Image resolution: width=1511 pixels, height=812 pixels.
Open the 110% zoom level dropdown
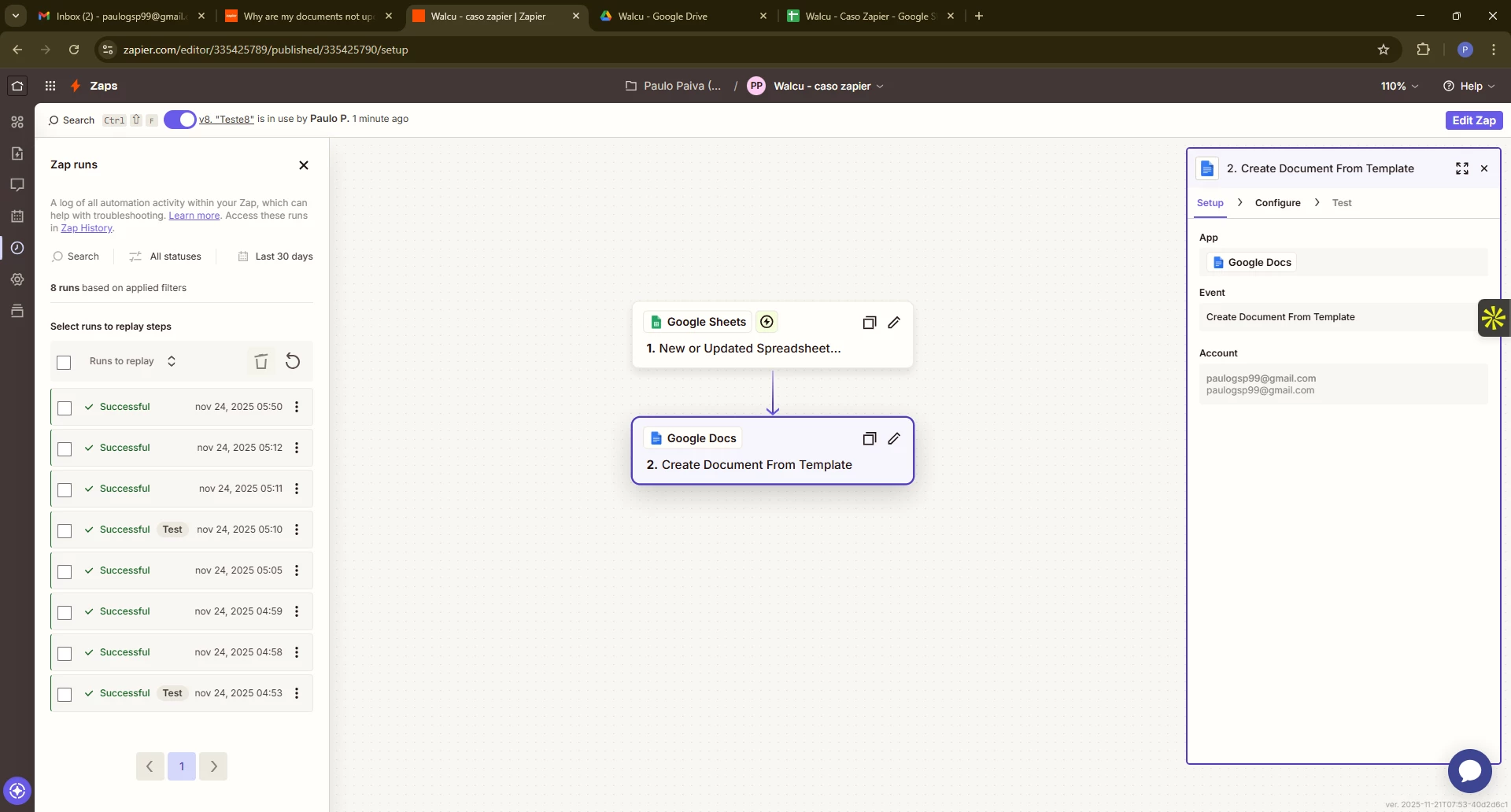pyautogui.click(x=1399, y=86)
